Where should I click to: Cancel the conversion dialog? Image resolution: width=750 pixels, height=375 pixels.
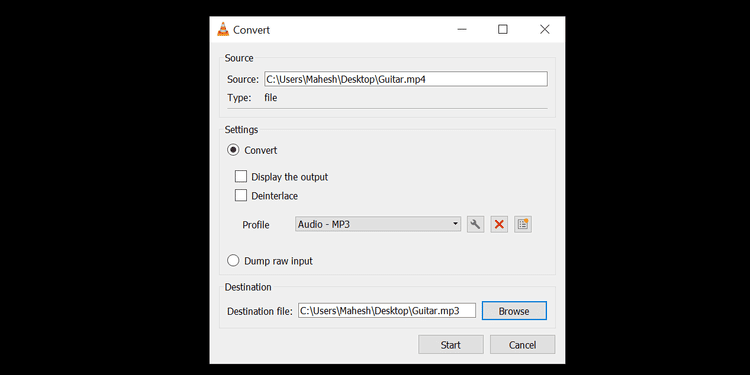tap(522, 345)
